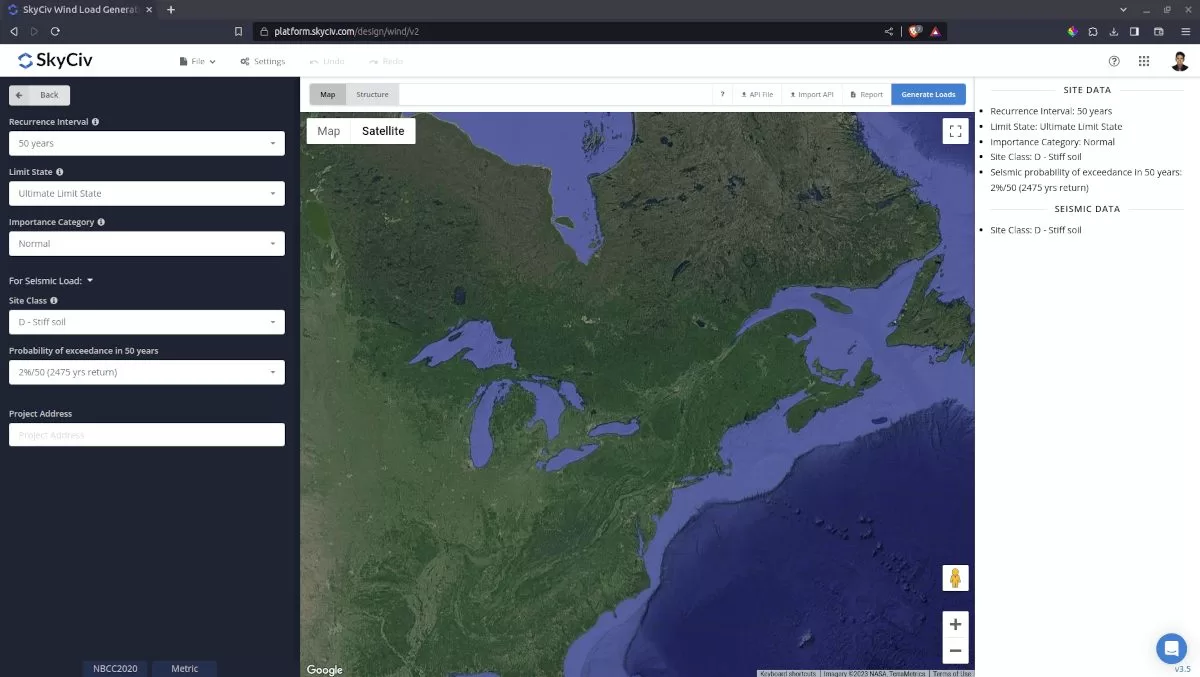1200x677 pixels.
Task: Open the File menu
Action: 197,61
